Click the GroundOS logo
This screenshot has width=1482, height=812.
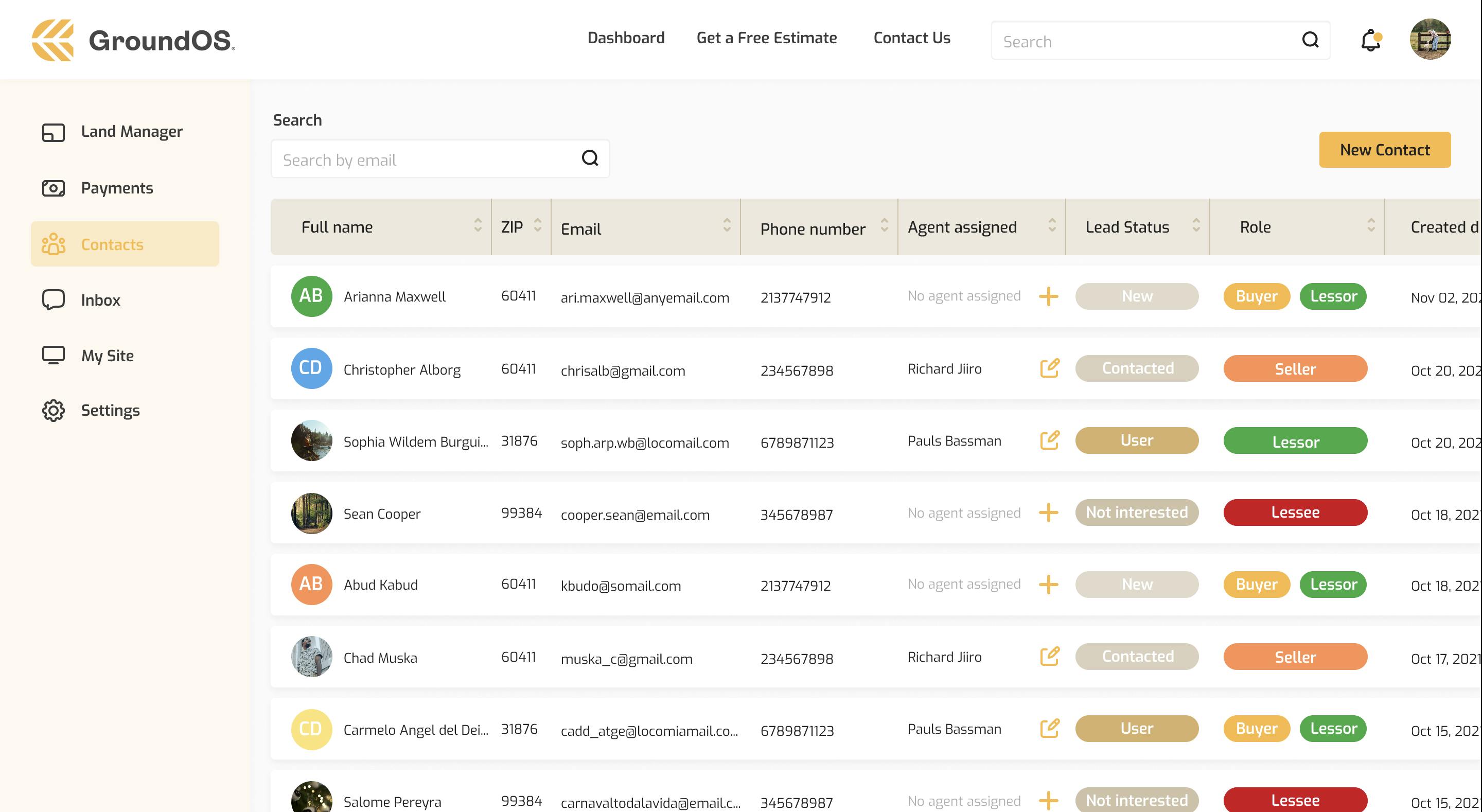tap(133, 40)
